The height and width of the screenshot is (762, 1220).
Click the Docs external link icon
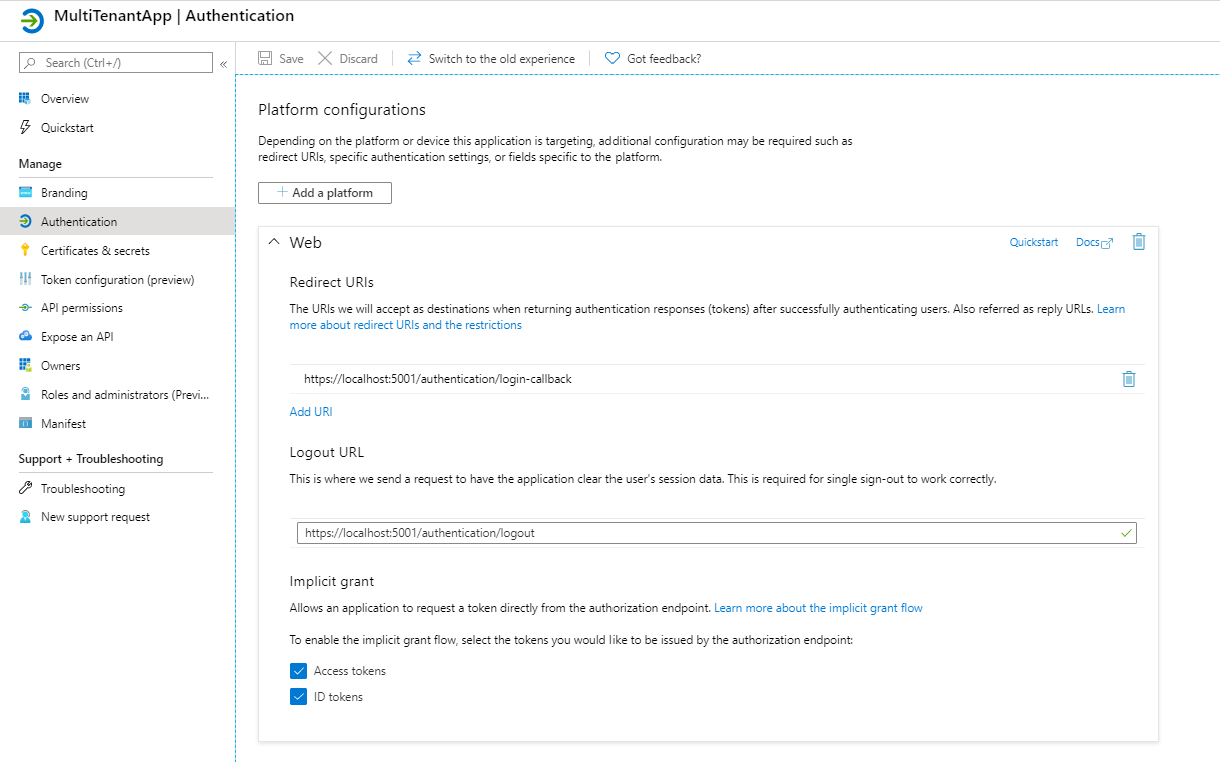(x=1107, y=243)
